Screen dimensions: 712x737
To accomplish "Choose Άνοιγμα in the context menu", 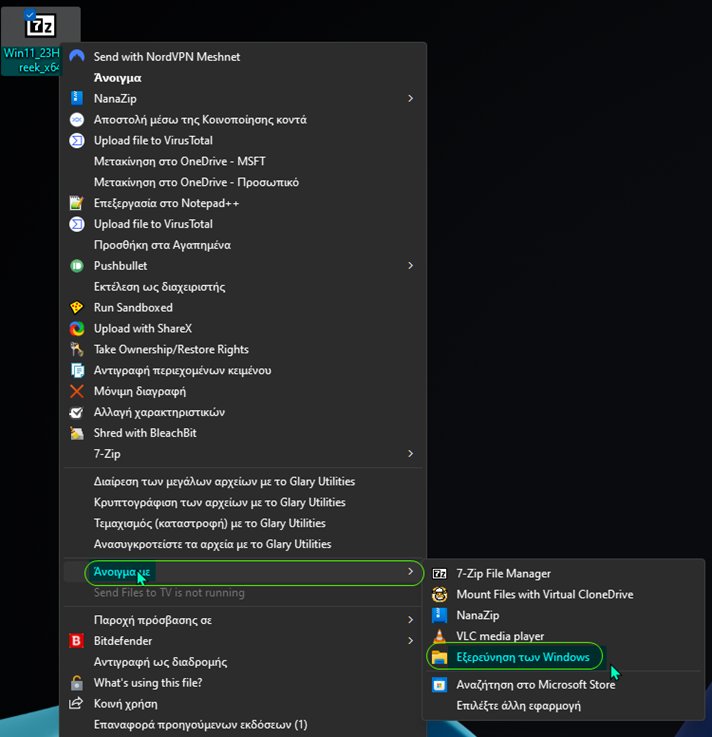I will point(117,78).
